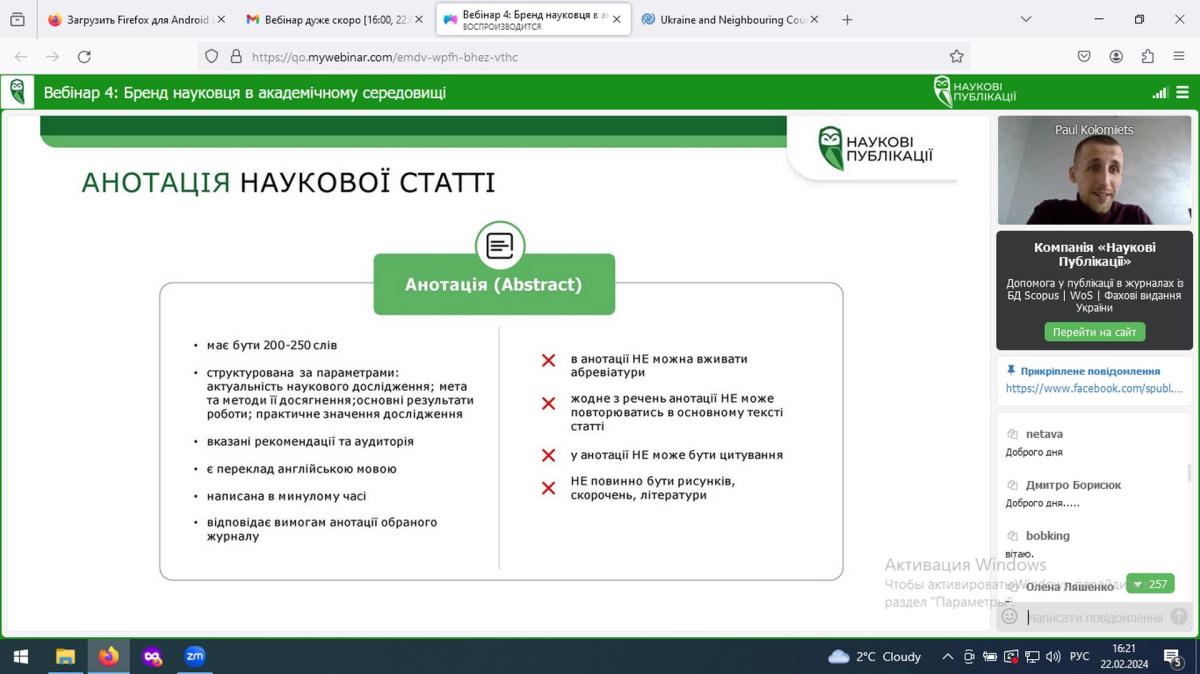Click the Прикріплене повідомлення label
This screenshot has height=674, width=1200.
click(x=1090, y=370)
